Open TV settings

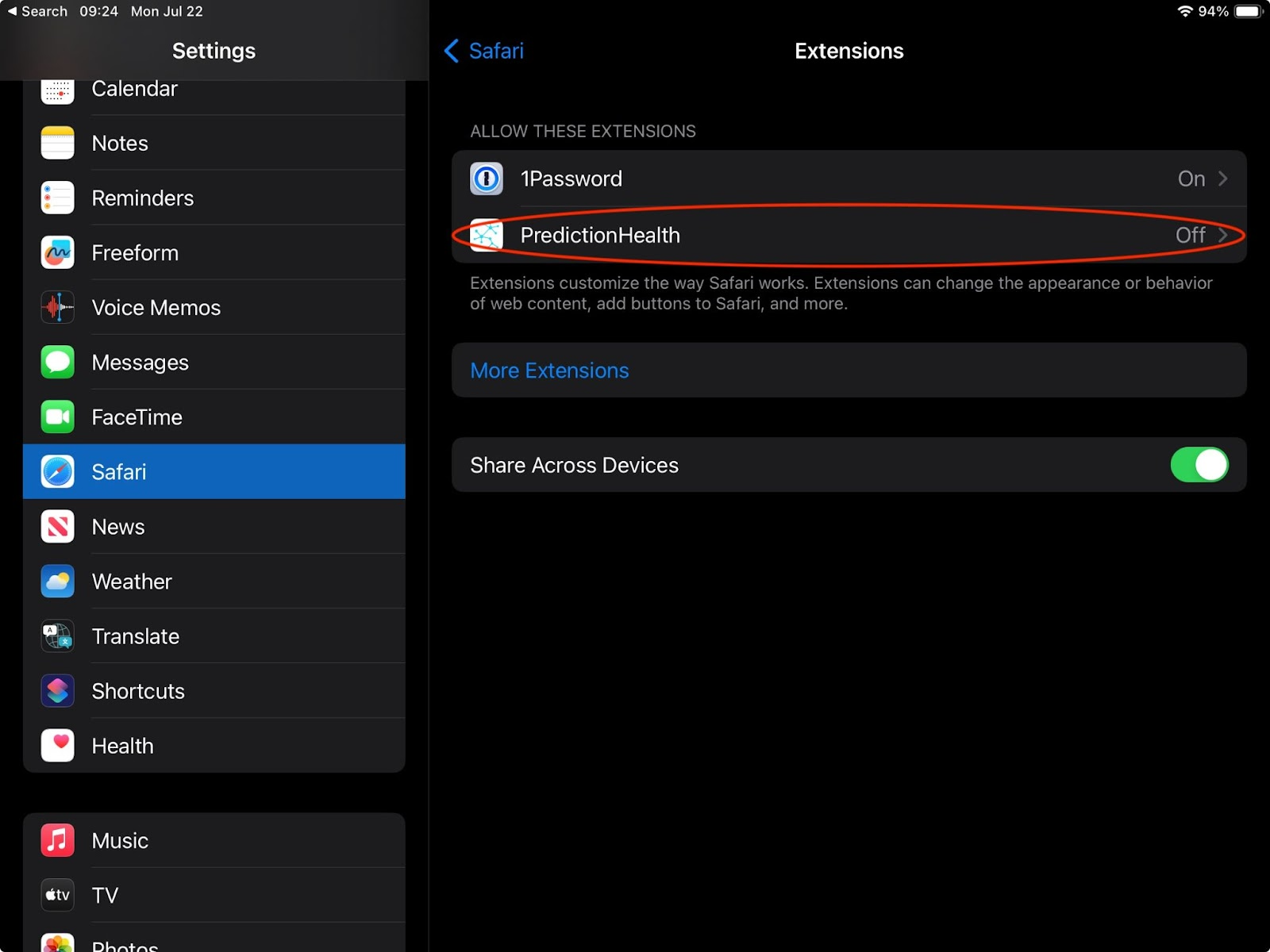pyautogui.click(x=214, y=895)
